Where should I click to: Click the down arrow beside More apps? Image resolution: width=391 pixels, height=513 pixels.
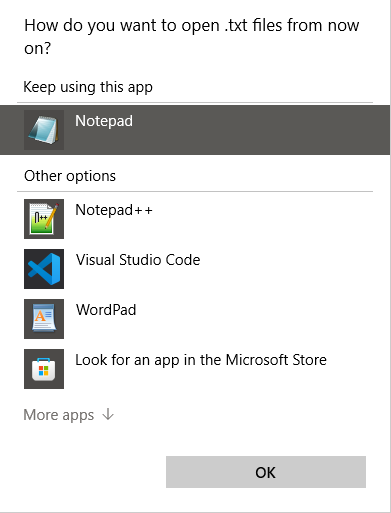(108, 414)
